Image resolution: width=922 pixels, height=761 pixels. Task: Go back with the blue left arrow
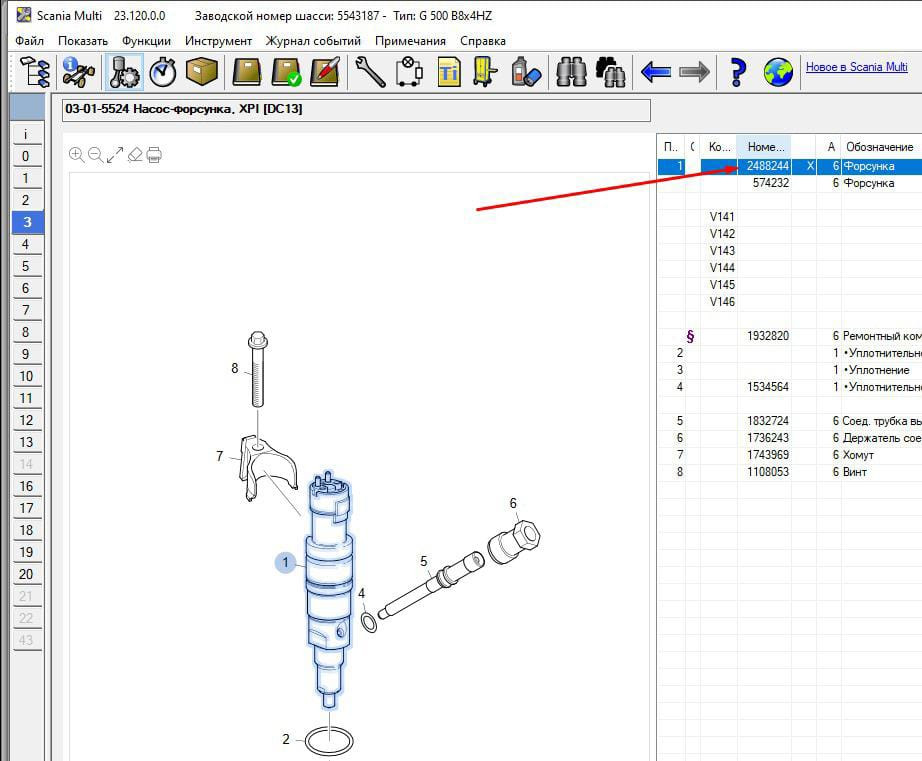coord(655,72)
